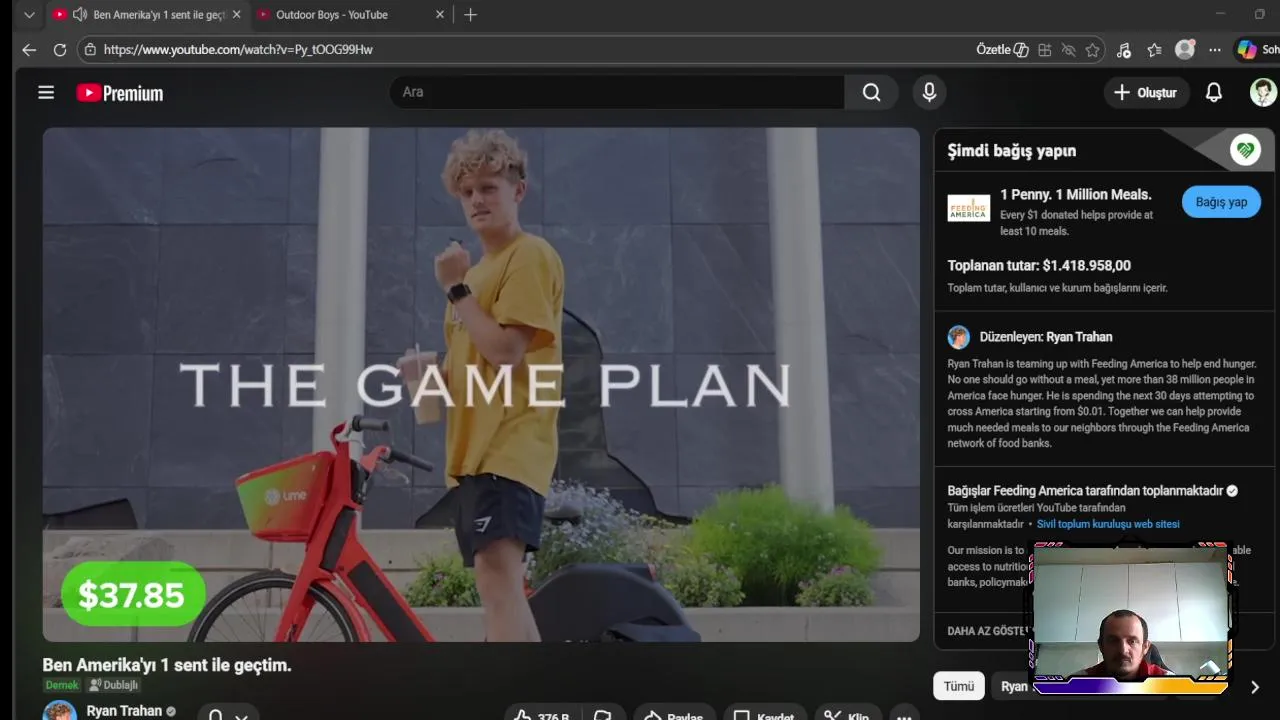Open the browser media control icon
This screenshot has height=720, width=1280.
tap(1124, 50)
